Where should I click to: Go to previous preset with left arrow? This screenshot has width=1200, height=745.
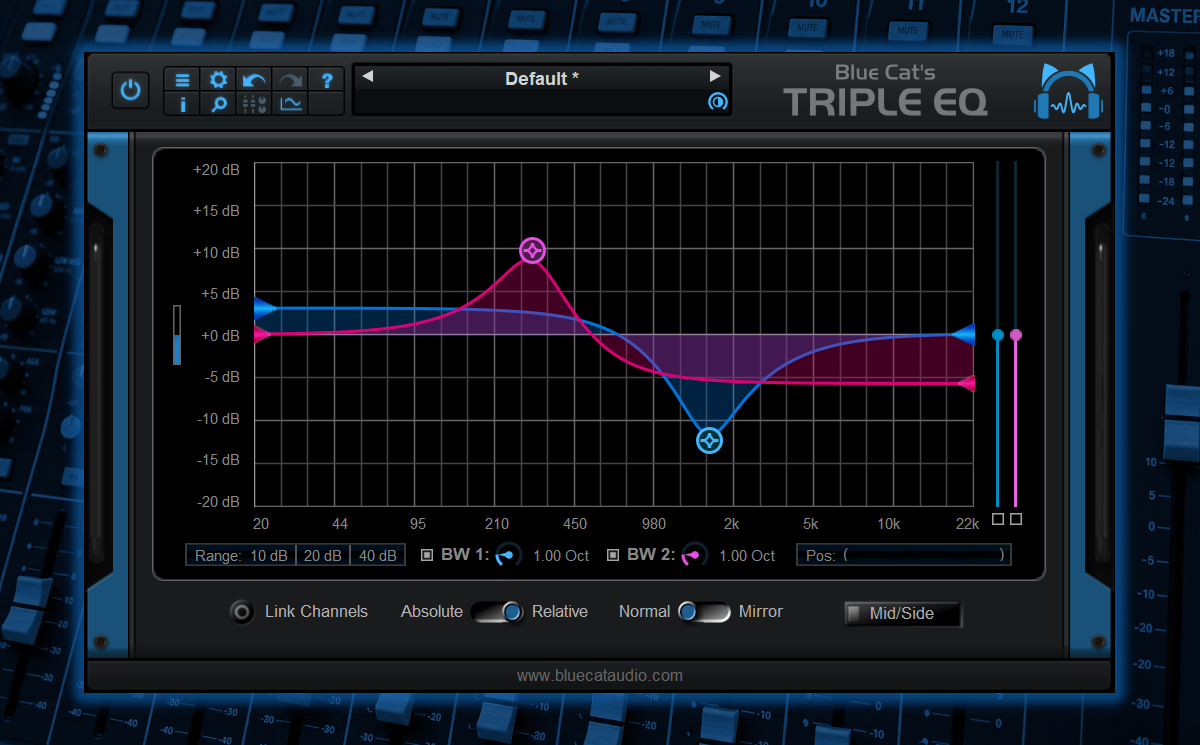(367, 77)
